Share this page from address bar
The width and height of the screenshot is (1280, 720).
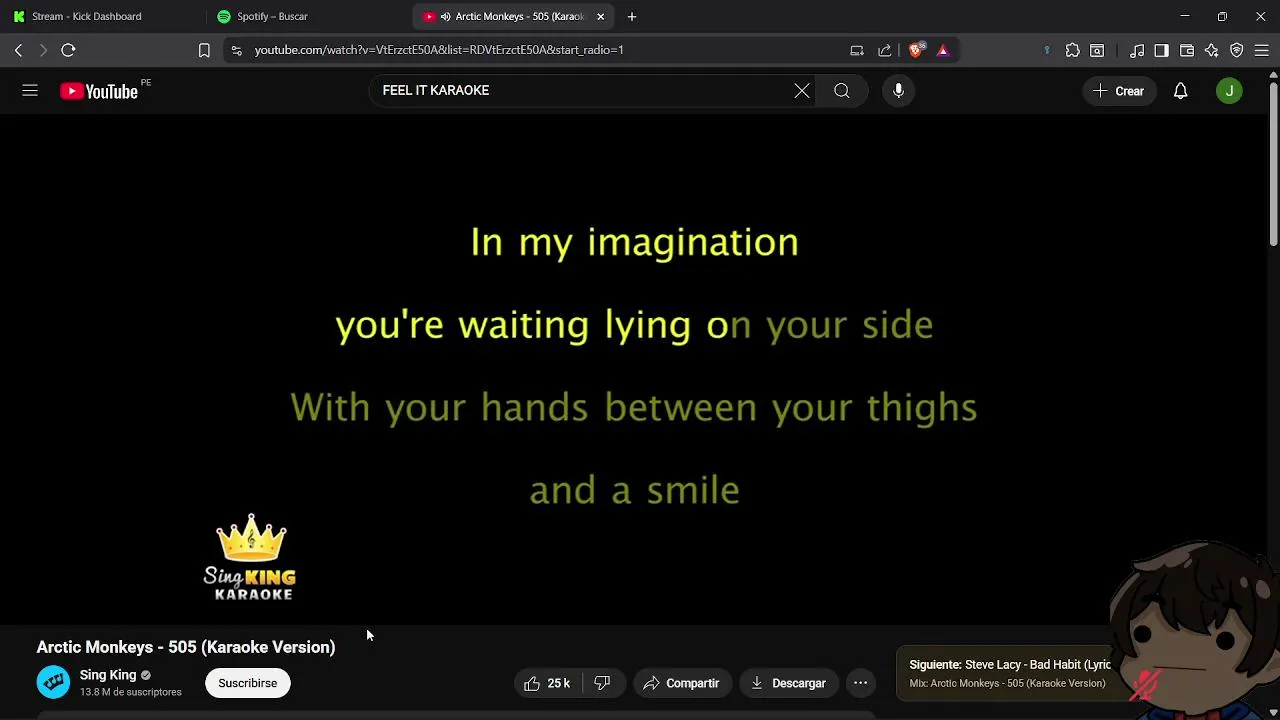884,50
